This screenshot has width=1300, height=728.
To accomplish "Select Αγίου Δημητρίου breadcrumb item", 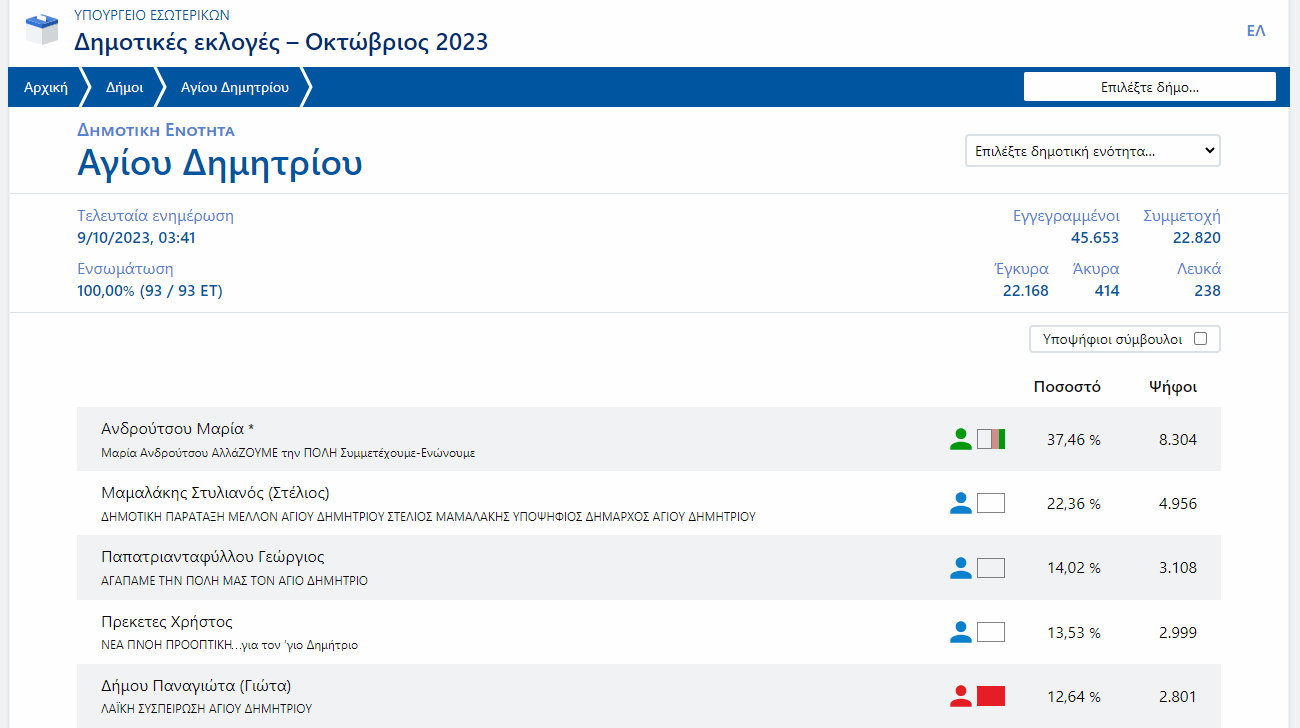I will point(235,87).
